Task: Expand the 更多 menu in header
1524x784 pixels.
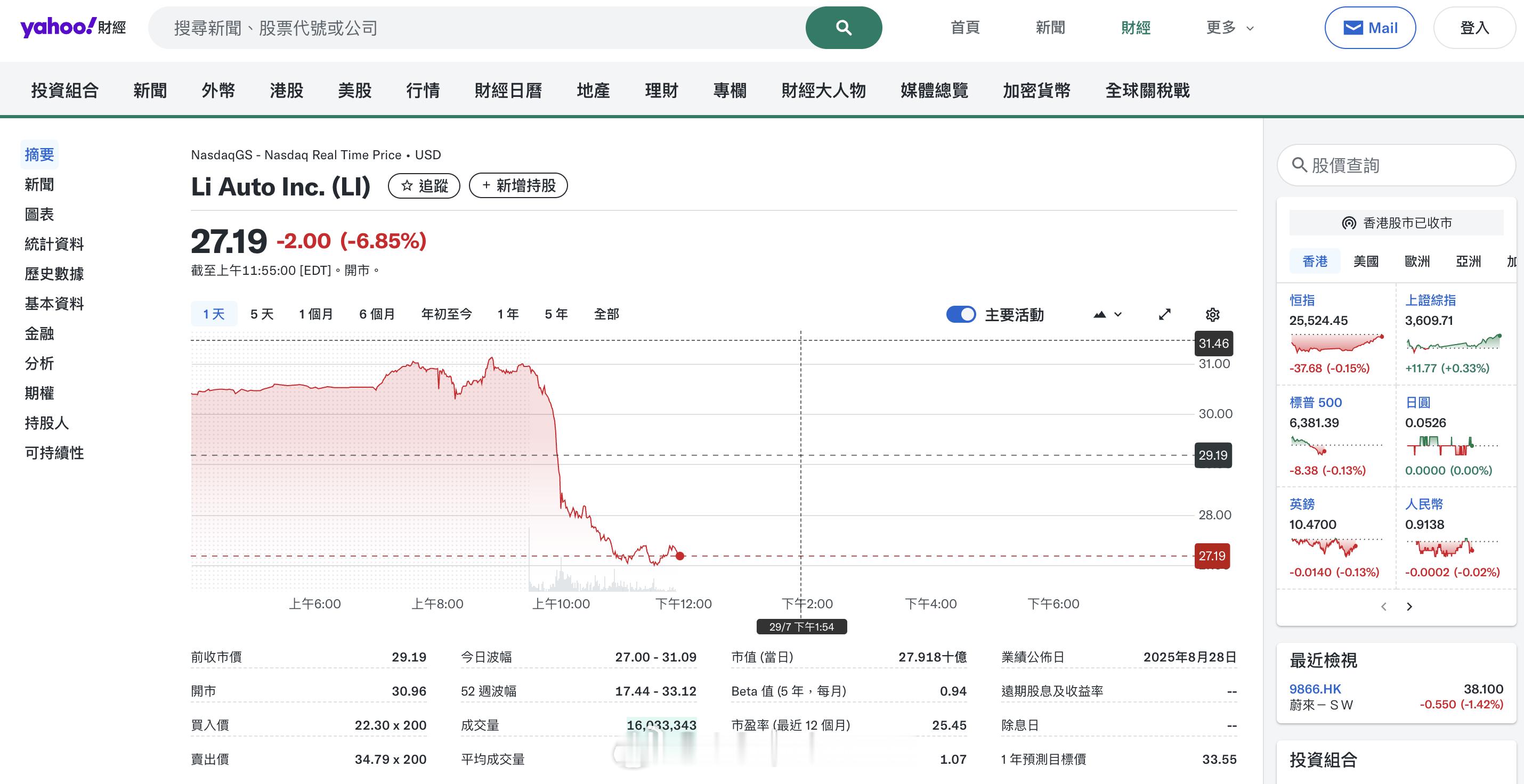Action: [1230, 28]
